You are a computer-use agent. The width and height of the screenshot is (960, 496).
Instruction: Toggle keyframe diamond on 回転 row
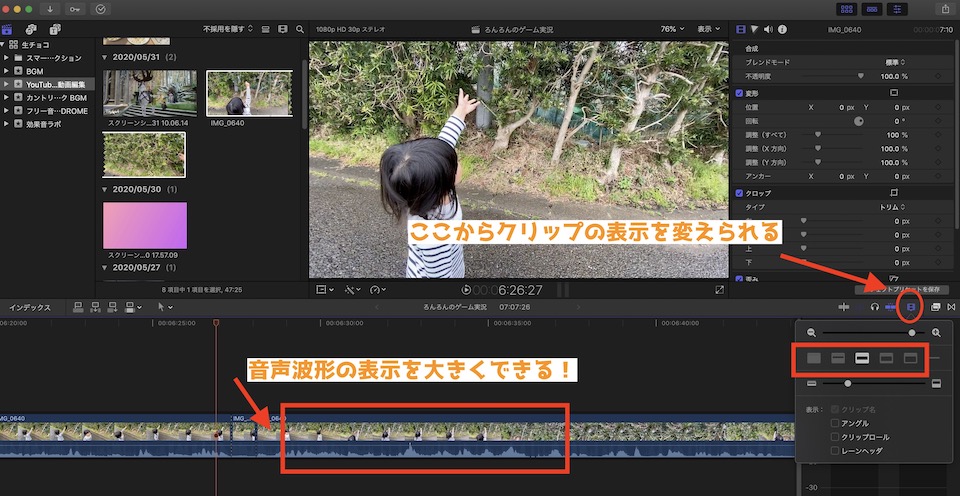(x=939, y=121)
